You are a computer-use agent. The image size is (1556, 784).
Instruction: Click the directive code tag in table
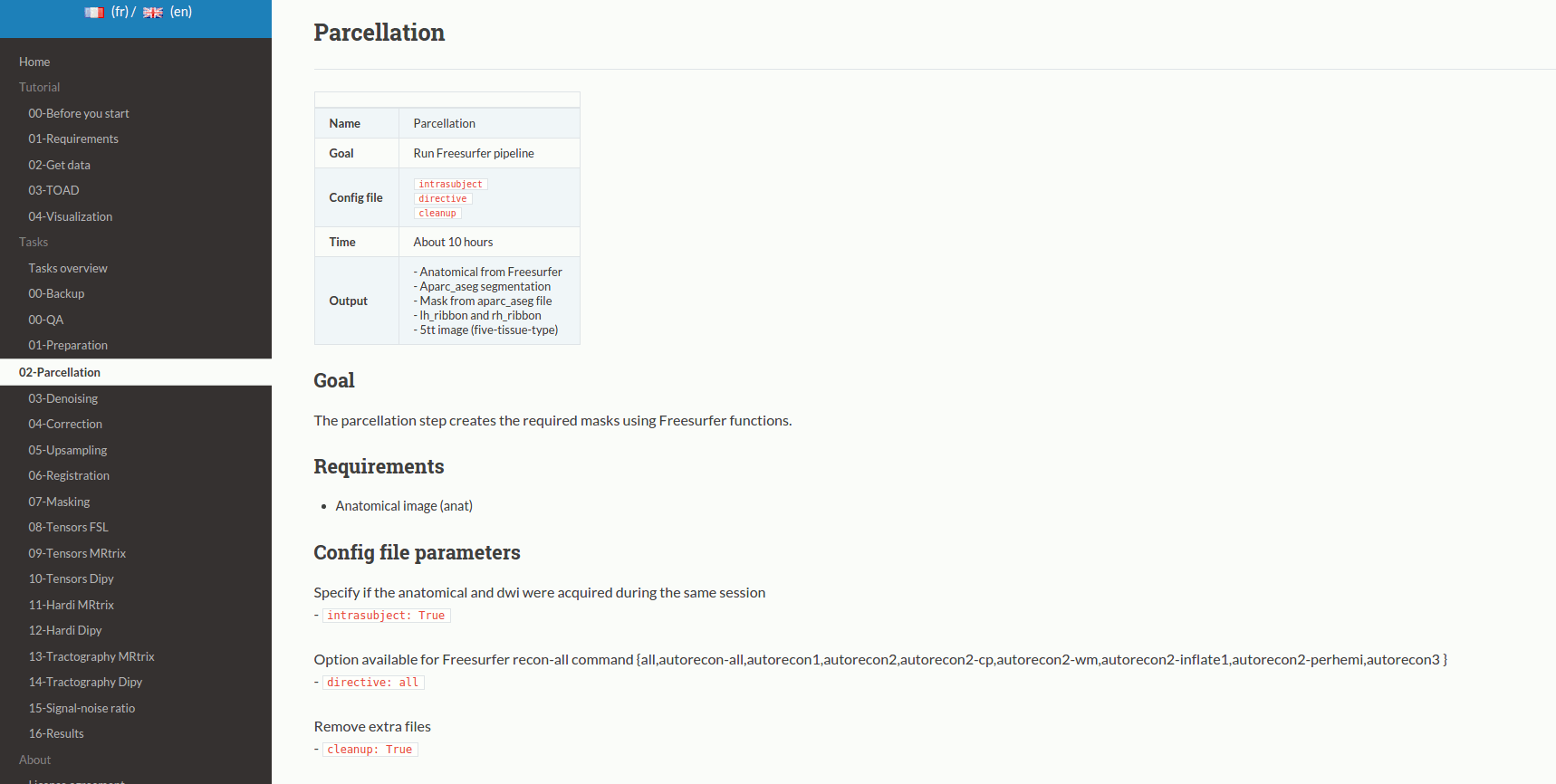443,198
